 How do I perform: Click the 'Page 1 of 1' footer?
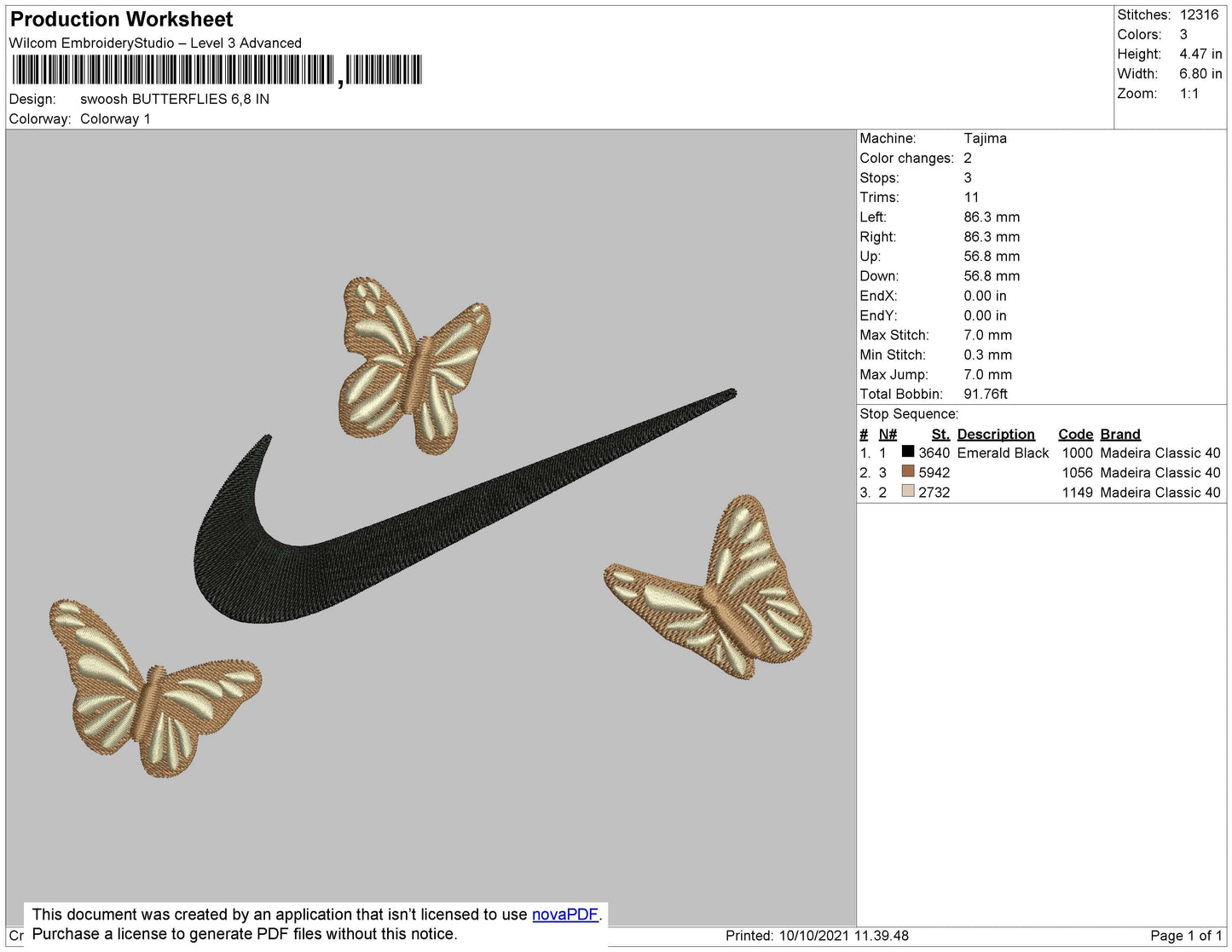tap(1186, 935)
